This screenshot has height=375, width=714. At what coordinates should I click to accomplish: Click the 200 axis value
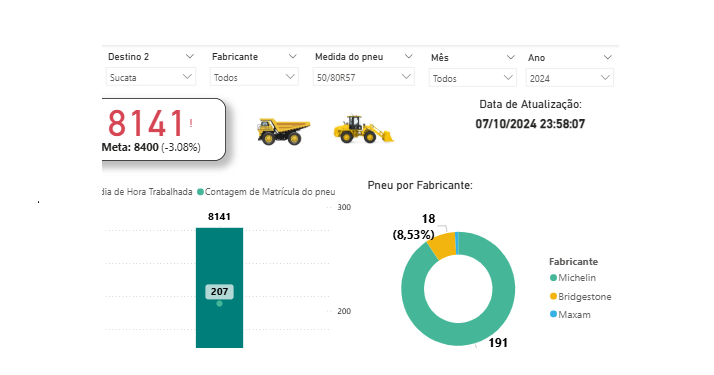344,311
